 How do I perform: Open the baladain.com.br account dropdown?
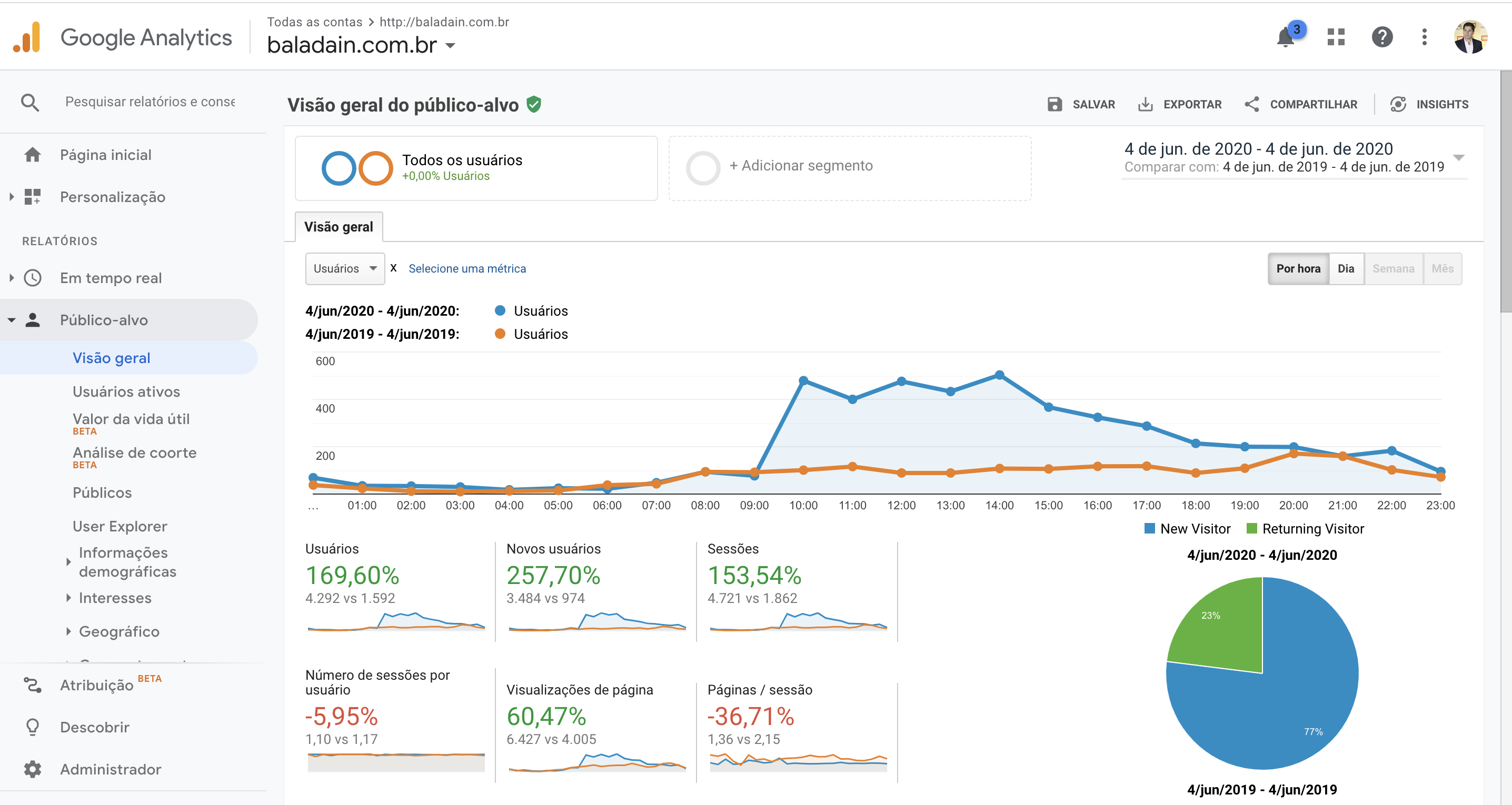tap(450, 46)
